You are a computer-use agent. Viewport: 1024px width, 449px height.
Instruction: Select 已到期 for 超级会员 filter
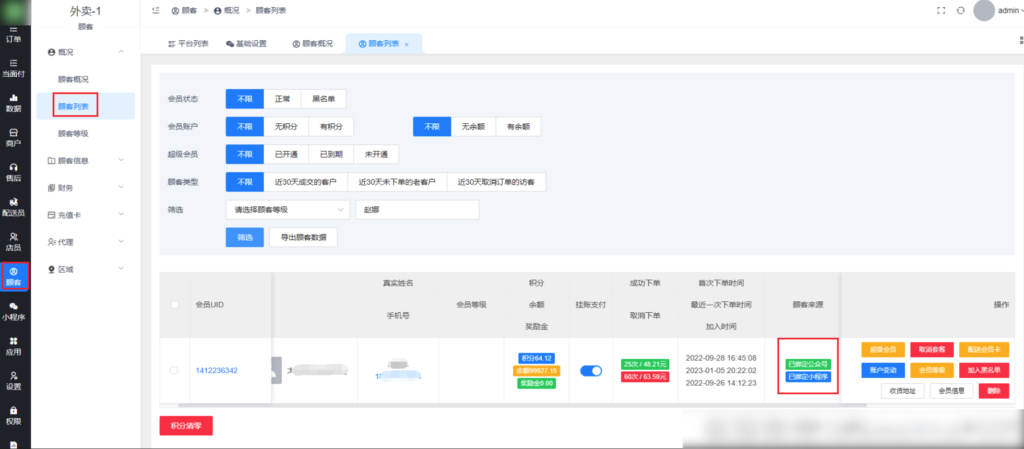[x=331, y=155]
